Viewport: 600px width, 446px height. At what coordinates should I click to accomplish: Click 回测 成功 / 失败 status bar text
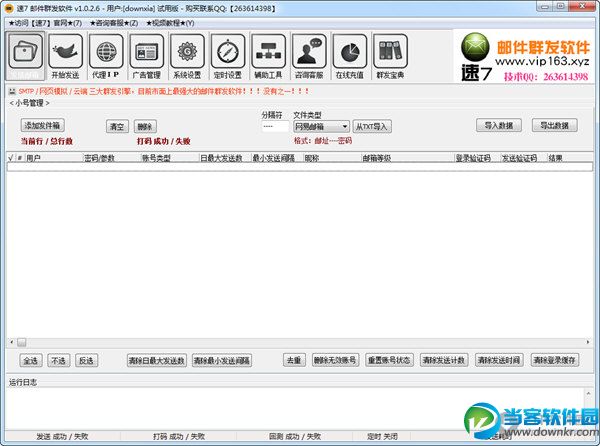(295, 436)
